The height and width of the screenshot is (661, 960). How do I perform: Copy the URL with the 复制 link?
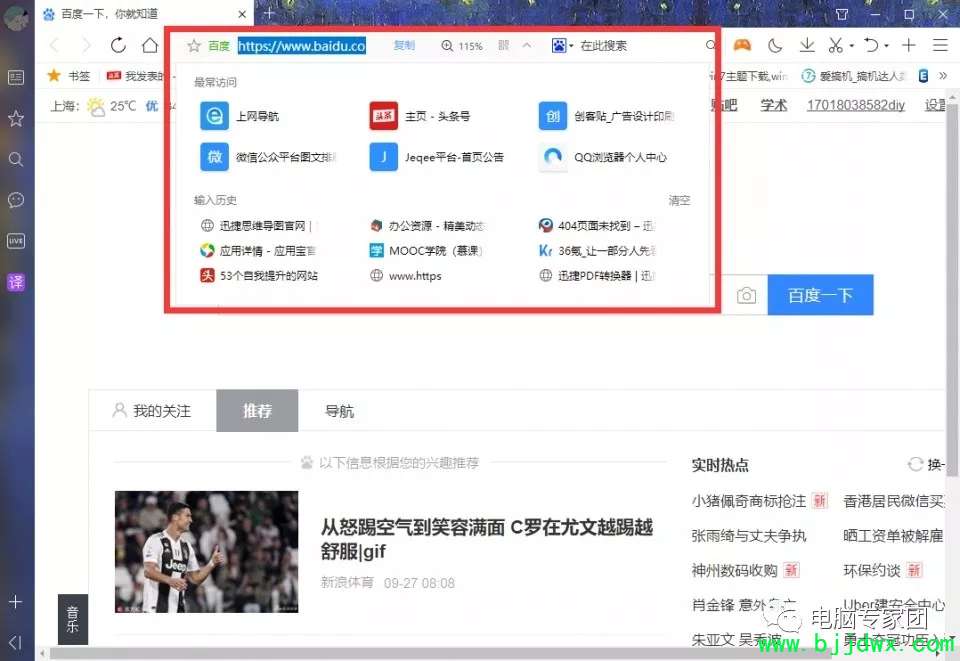pyautogui.click(x=404, y=45)
